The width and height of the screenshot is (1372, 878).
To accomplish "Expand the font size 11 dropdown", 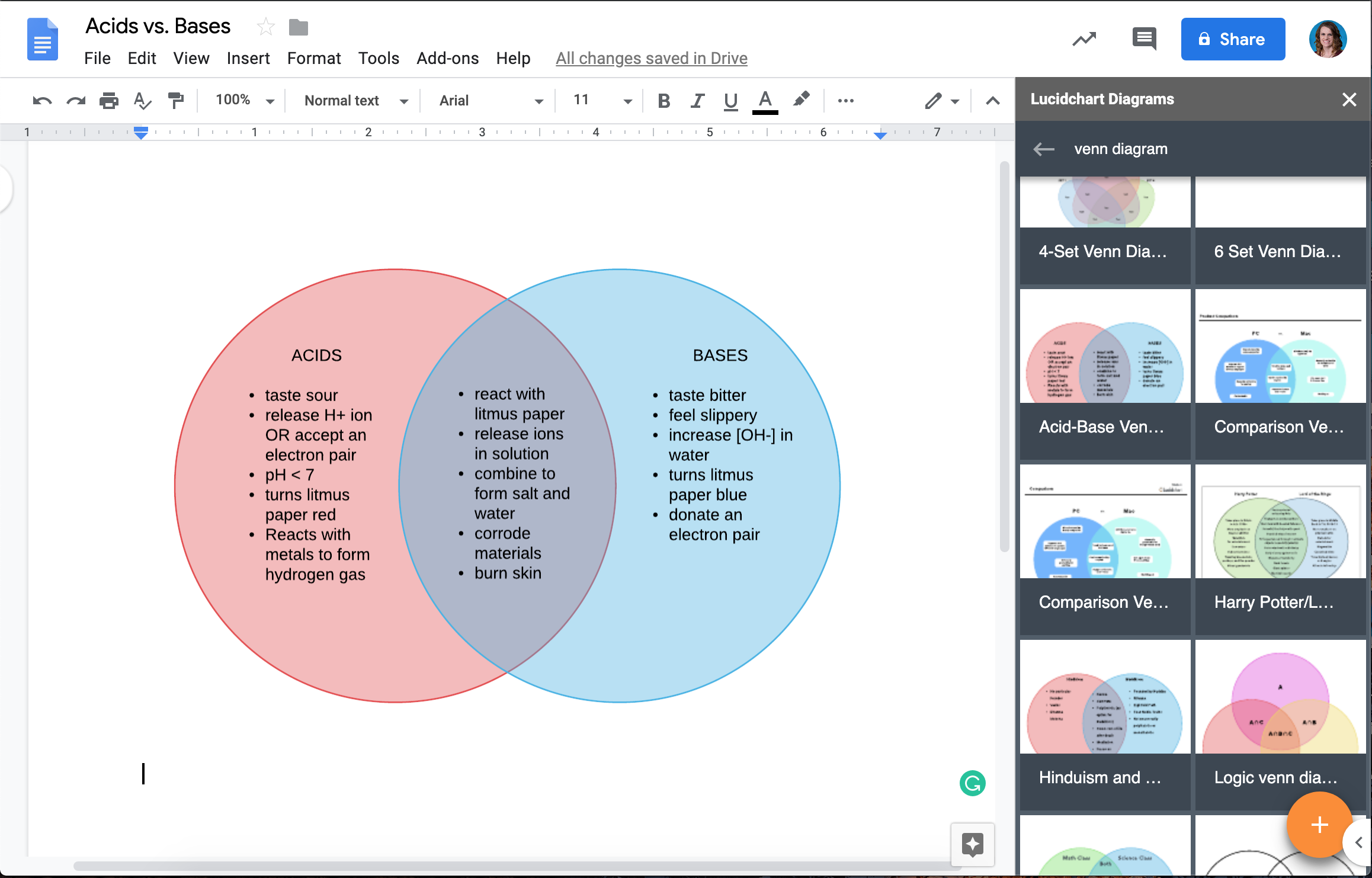I will (623, 100).
